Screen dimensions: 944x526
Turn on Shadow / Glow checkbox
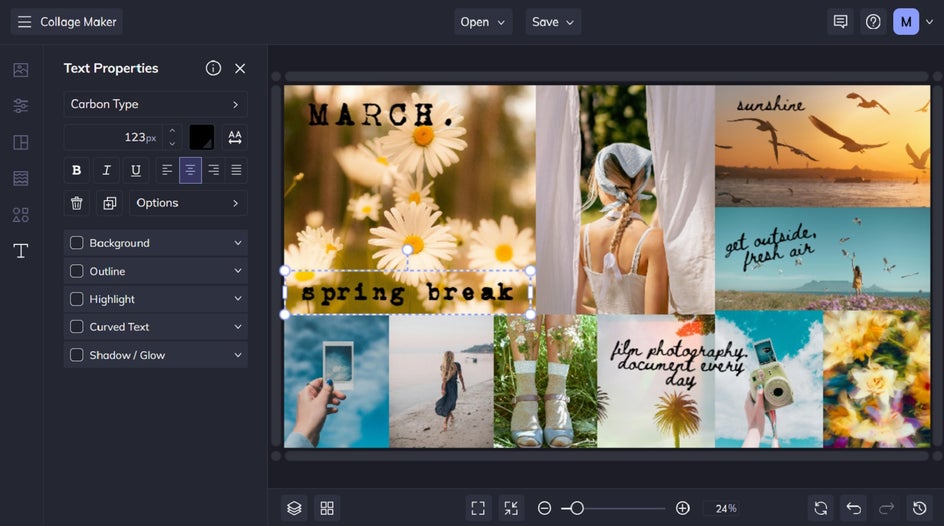point(77,355)
